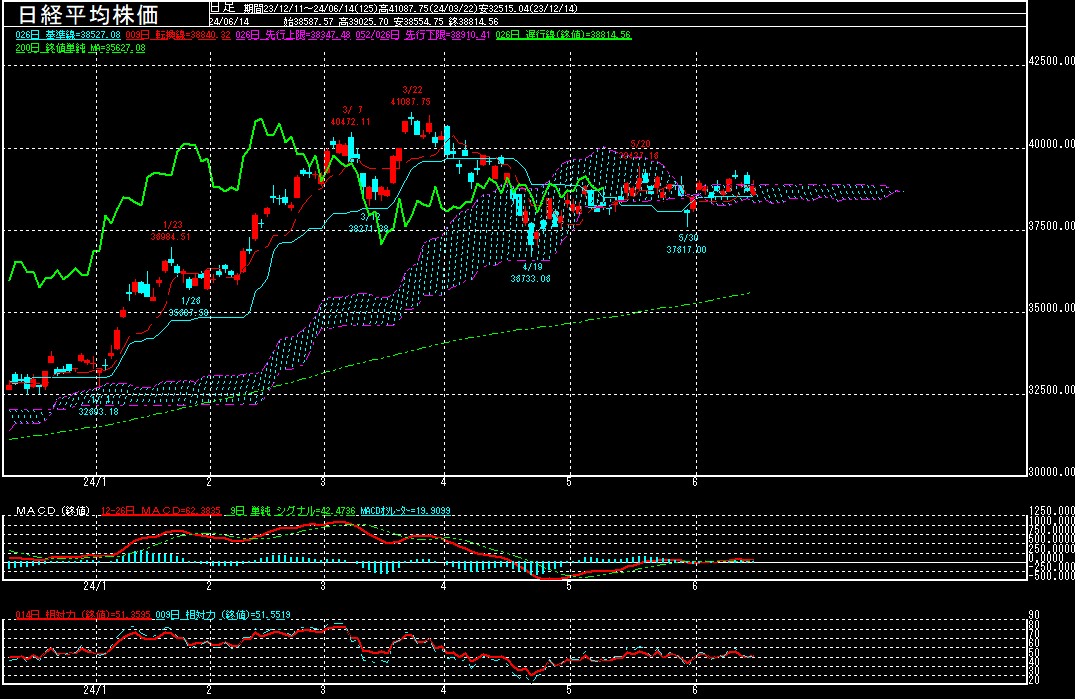Click month 4 marker on main chart axis
Viewport: 1076px width, 699px height.
(443, 482)
